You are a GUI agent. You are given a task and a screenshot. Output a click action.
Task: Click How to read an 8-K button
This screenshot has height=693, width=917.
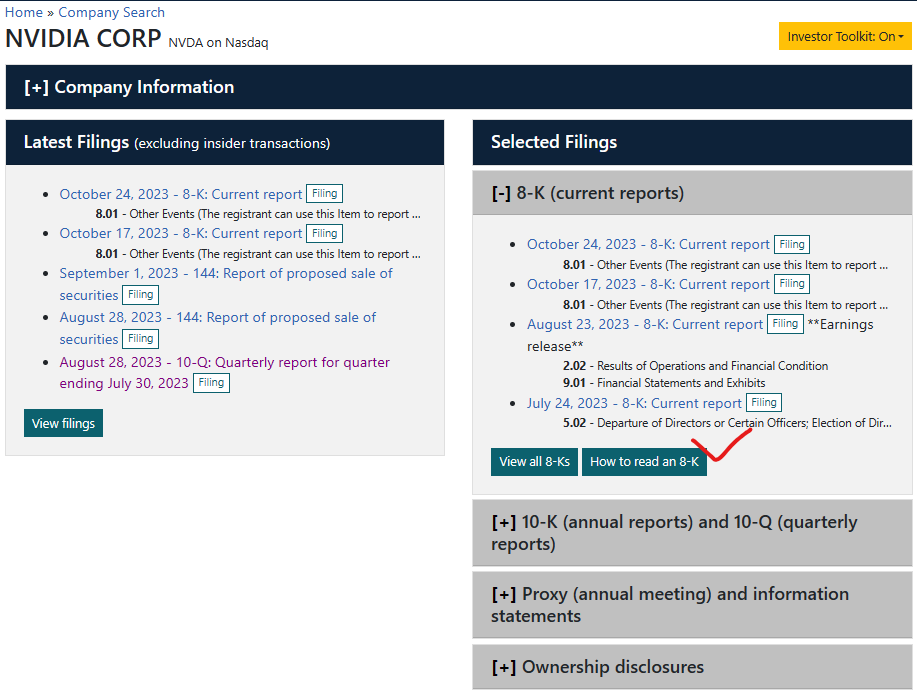point(644,461)
